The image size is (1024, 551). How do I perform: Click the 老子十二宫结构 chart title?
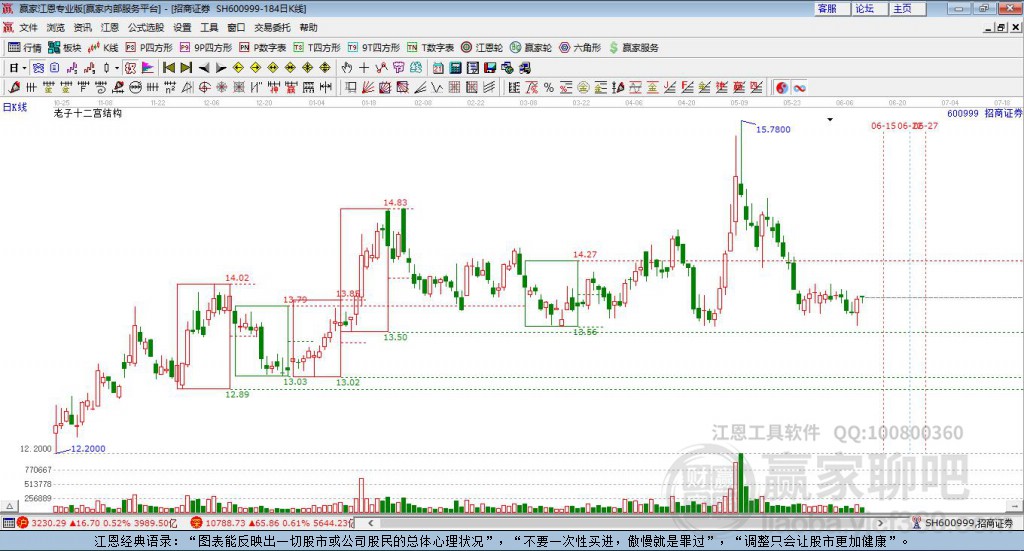coord(88,113)
